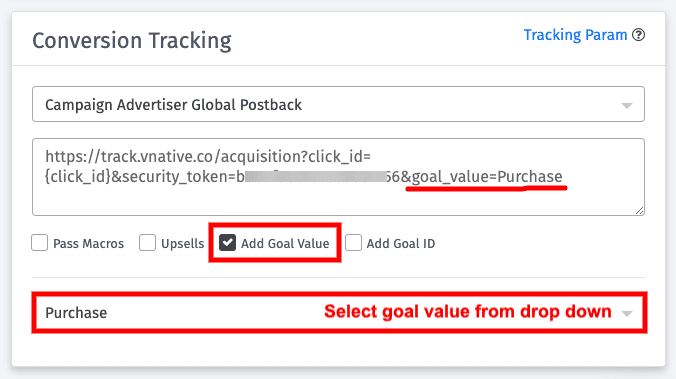The width and height of the screenshot is (676, 379).
Task: Click the Campaign Advertiser Global Postback text
Action: [x=173, y=105]
